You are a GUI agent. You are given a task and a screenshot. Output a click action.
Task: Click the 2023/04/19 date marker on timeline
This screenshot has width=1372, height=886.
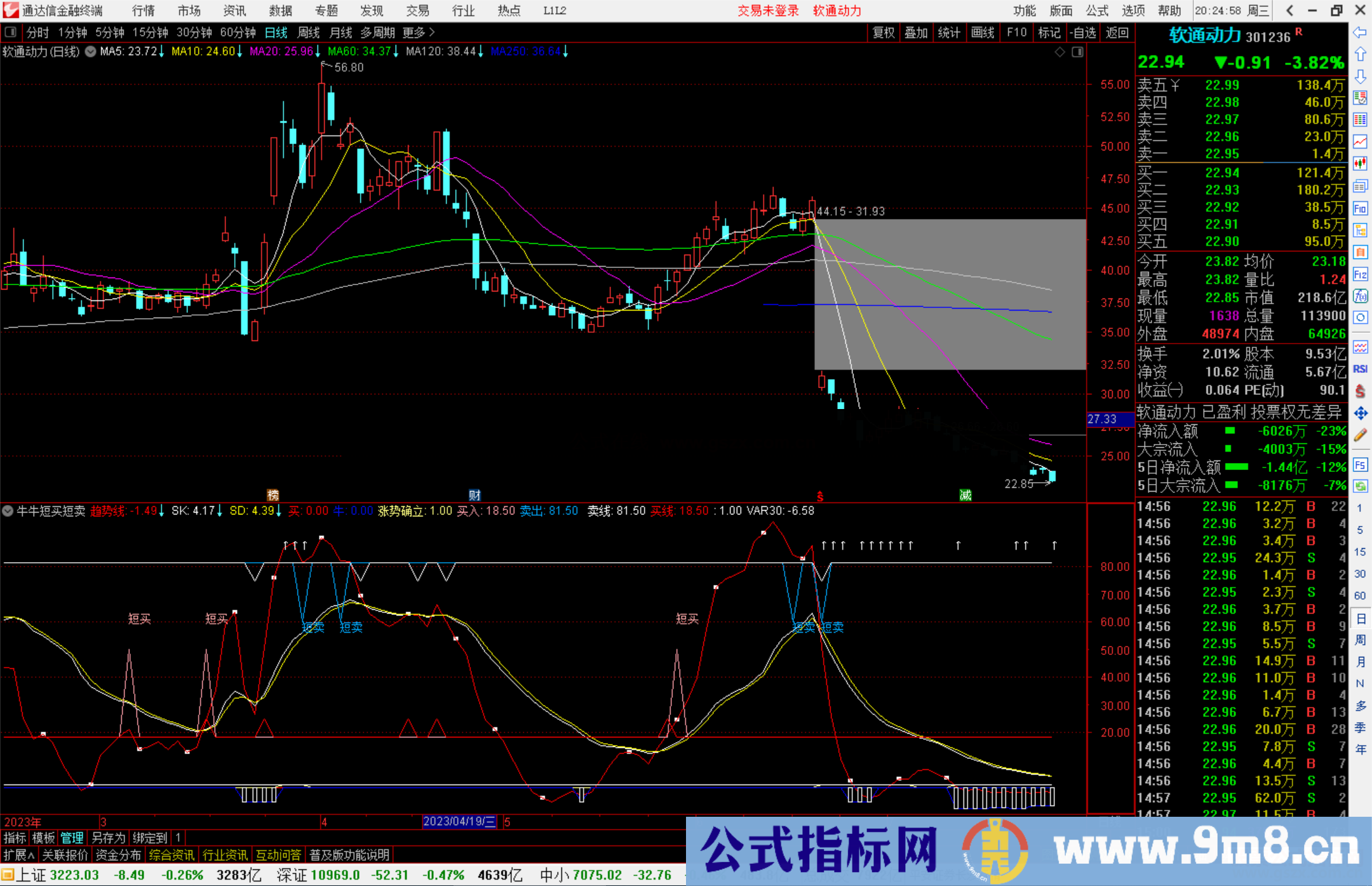click(459, 821)
